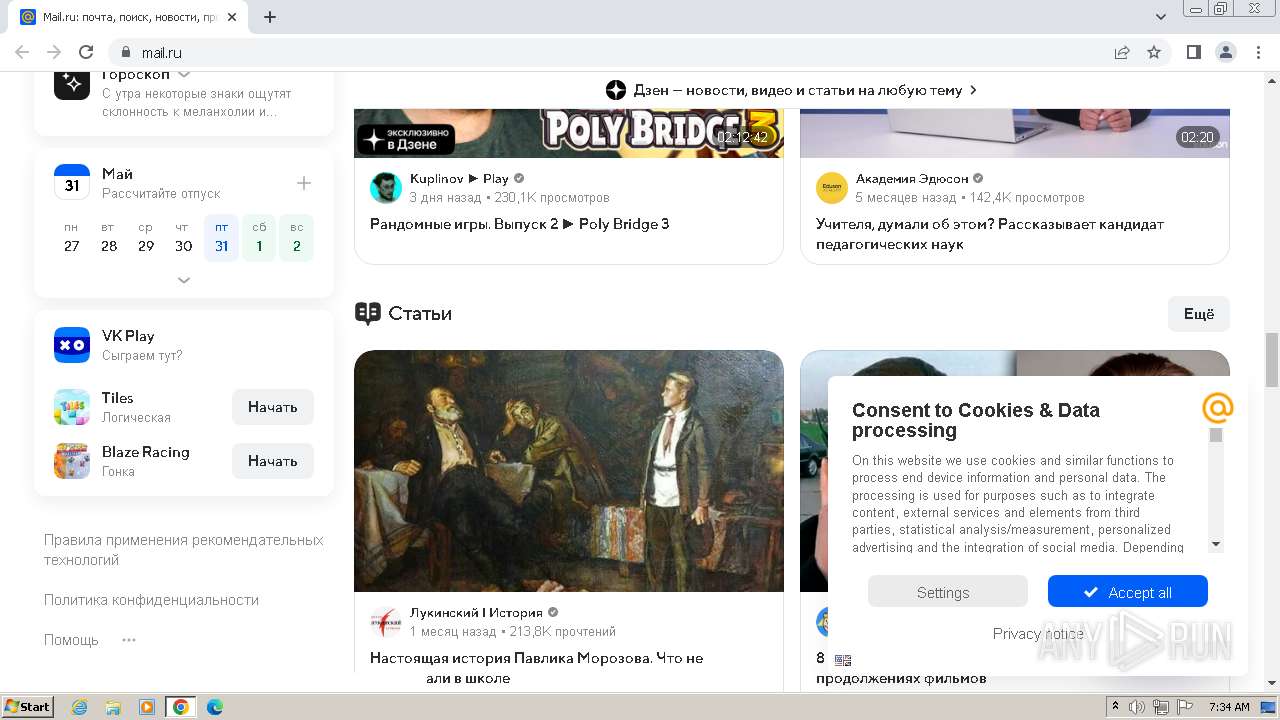1280x720 pixels.
Task: Expand the horoscope dropdown chevron
Action: tap(184, 75)
